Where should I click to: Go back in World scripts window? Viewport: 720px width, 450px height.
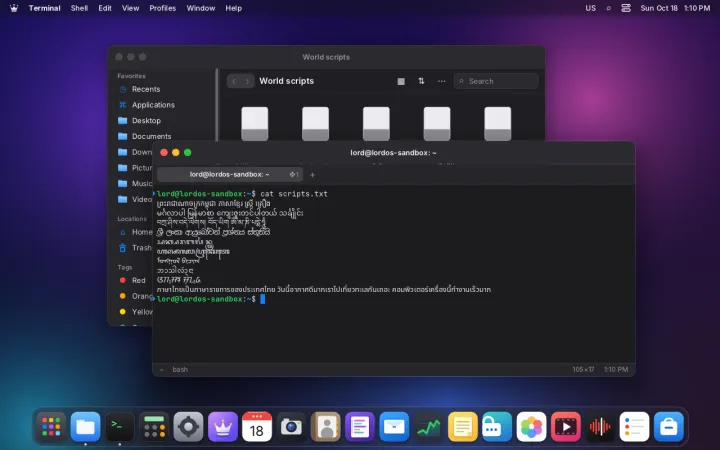(234, 81)
